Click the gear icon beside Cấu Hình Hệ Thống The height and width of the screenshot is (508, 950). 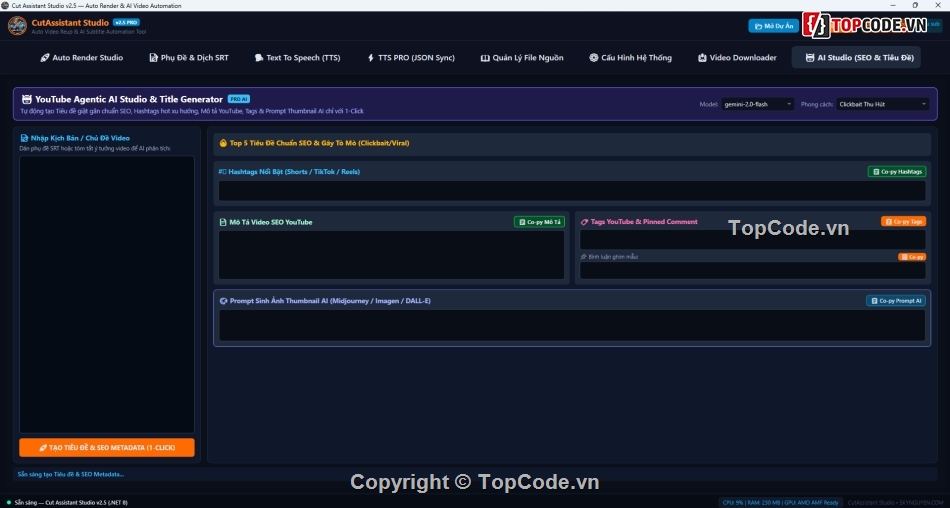[x=594, y=58]
